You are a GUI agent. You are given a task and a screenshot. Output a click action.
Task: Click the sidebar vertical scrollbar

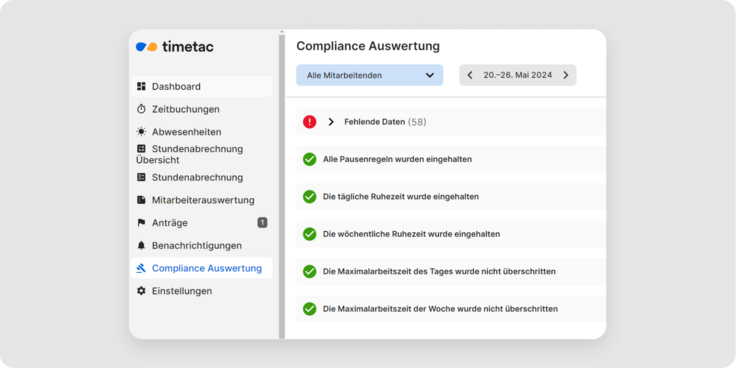282,185
